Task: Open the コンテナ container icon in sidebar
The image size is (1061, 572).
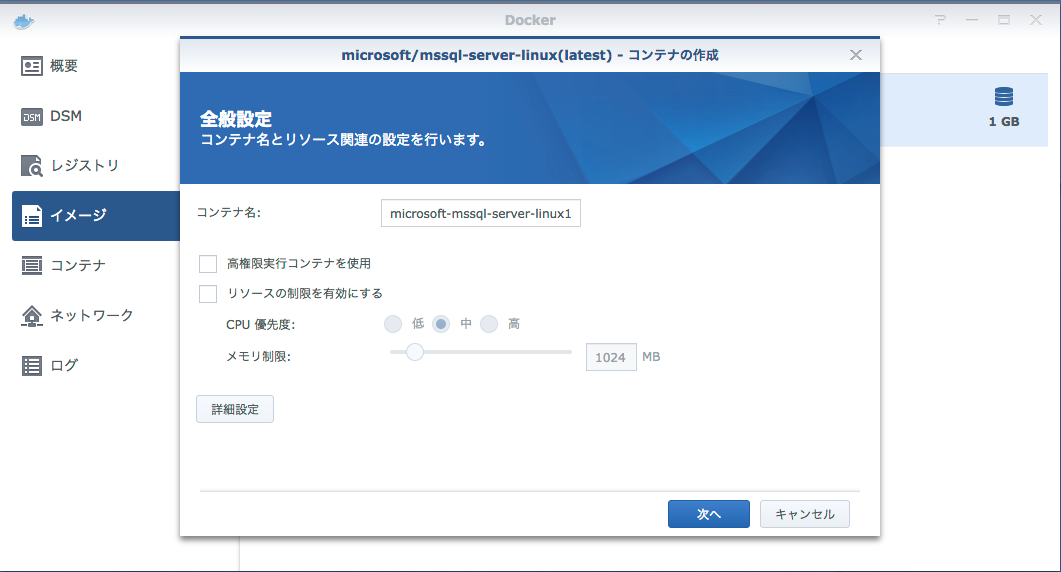Action: [x=32, y=265]
